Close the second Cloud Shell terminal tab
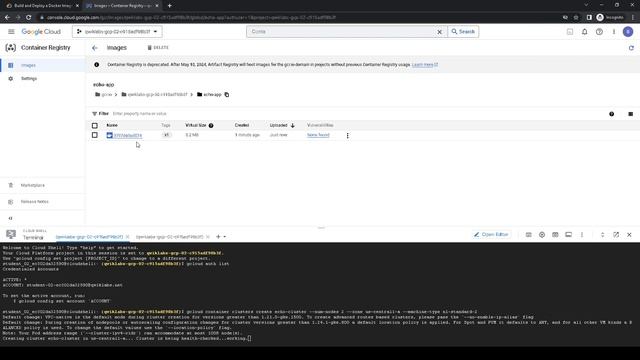The width and height of the screenshot is (640, 360). coord(208,237)
